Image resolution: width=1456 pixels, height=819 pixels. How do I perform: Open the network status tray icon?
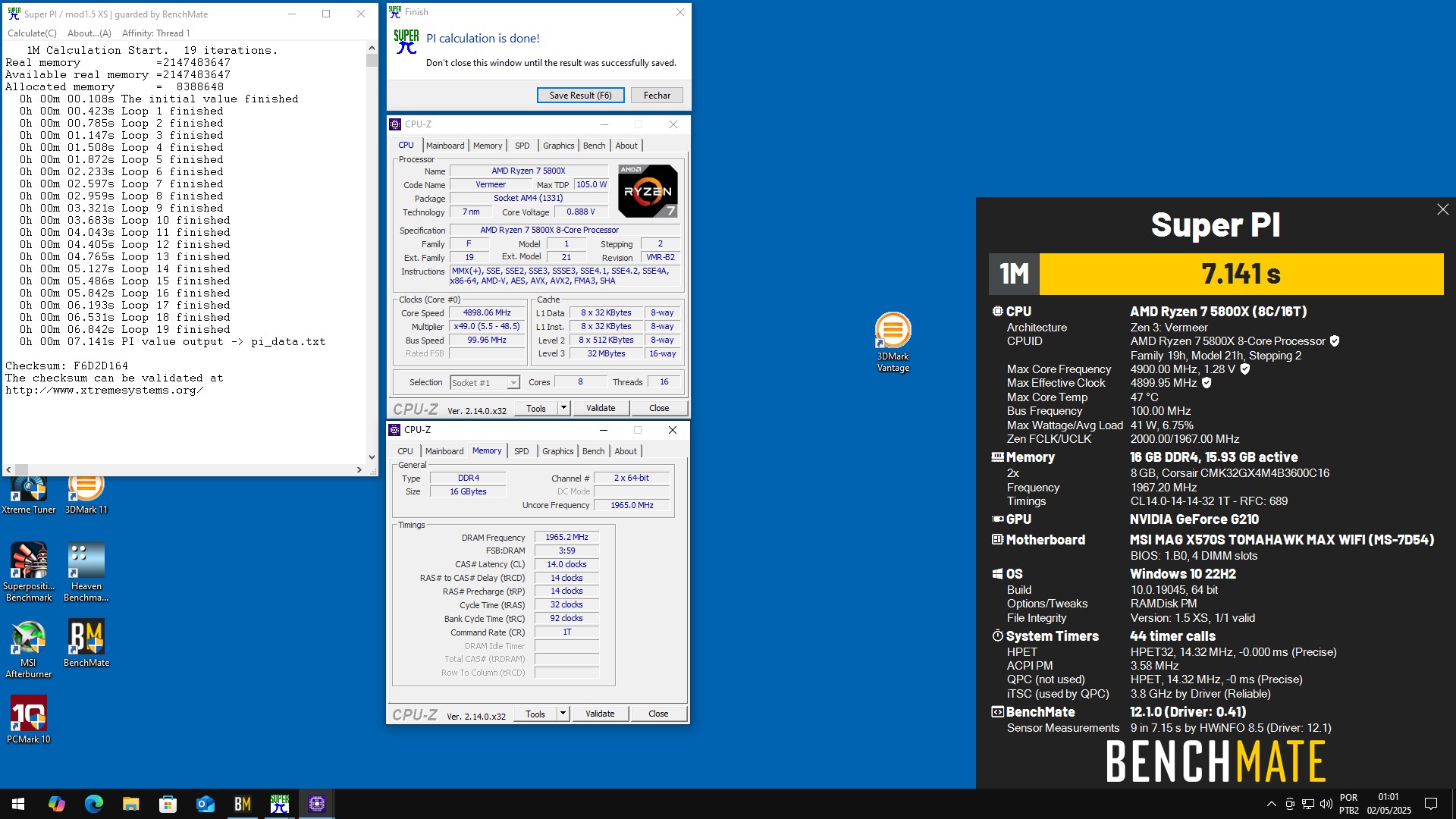pos(1308,804)
